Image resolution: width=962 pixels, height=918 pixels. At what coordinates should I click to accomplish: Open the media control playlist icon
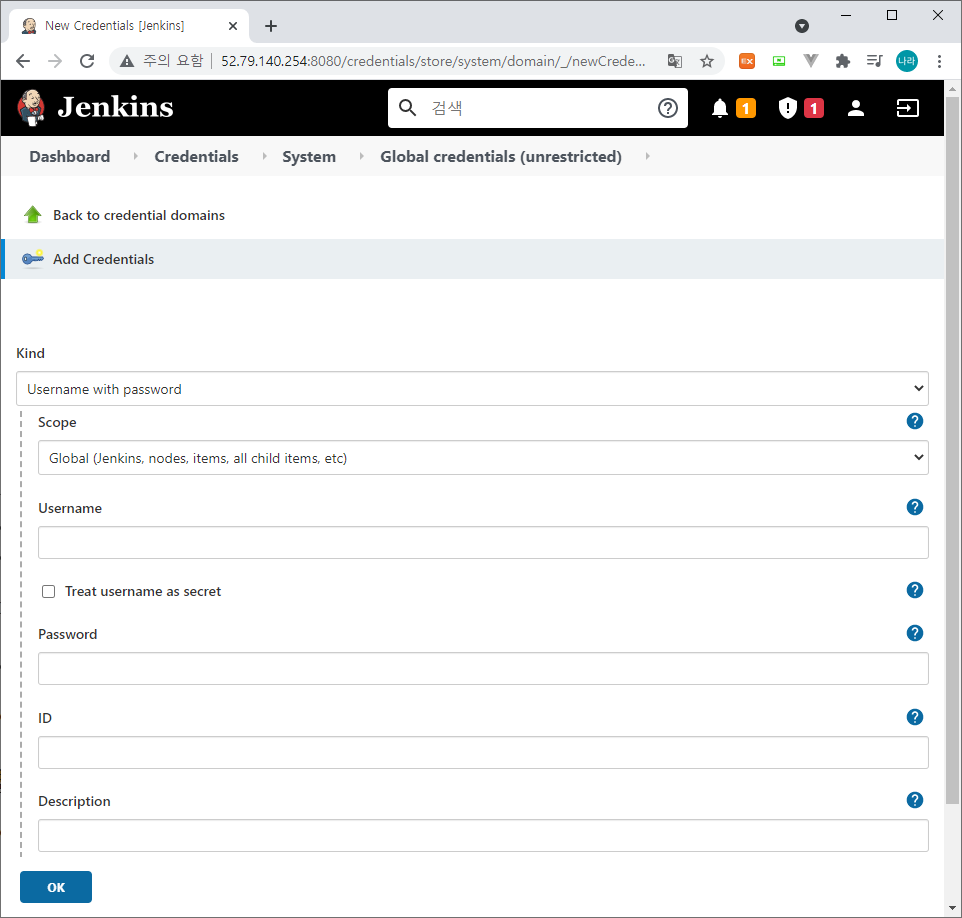[x=874, y=61]
